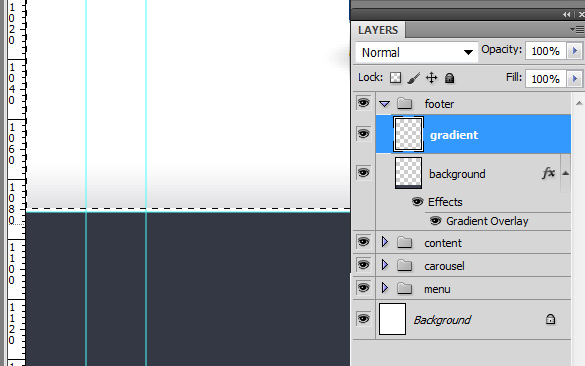585x366 pixels.
Task: Collapse panel with double-arrow icon
Action: 567,15
